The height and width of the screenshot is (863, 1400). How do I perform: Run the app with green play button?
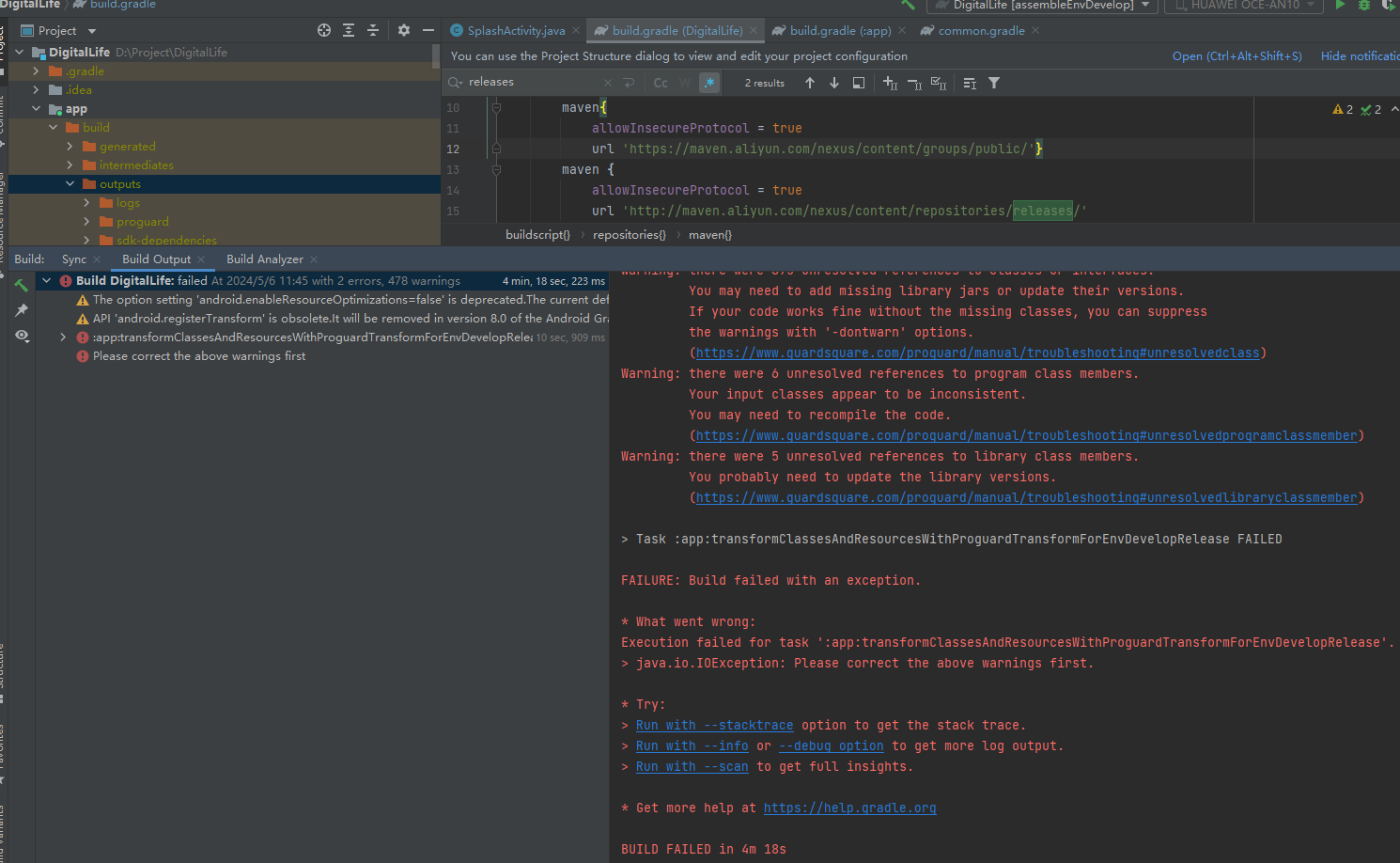click(1341, 5)
